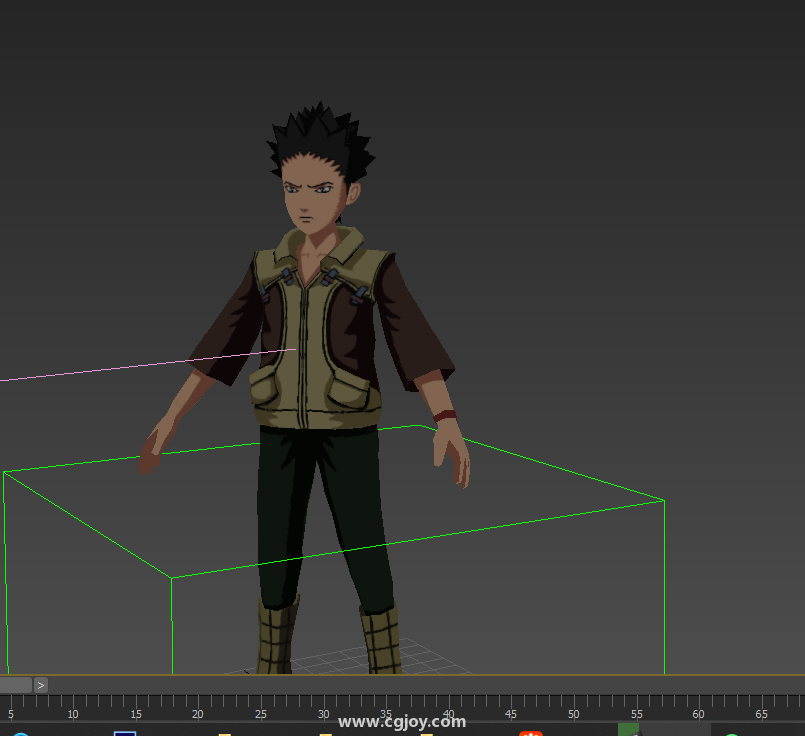This screenshot has width=805, height=736.
Task: Click the character's spiky black hair
Action: [x=317, y=142]
